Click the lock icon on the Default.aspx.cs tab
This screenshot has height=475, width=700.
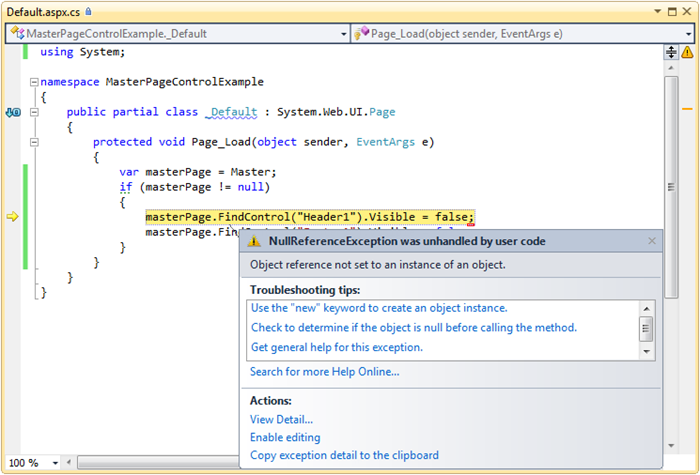click(88, 12)
